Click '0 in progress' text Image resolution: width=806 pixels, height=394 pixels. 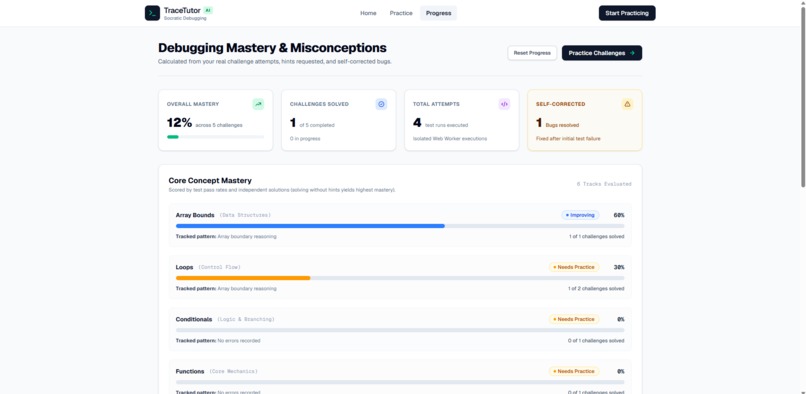click(x=305, y=138)
